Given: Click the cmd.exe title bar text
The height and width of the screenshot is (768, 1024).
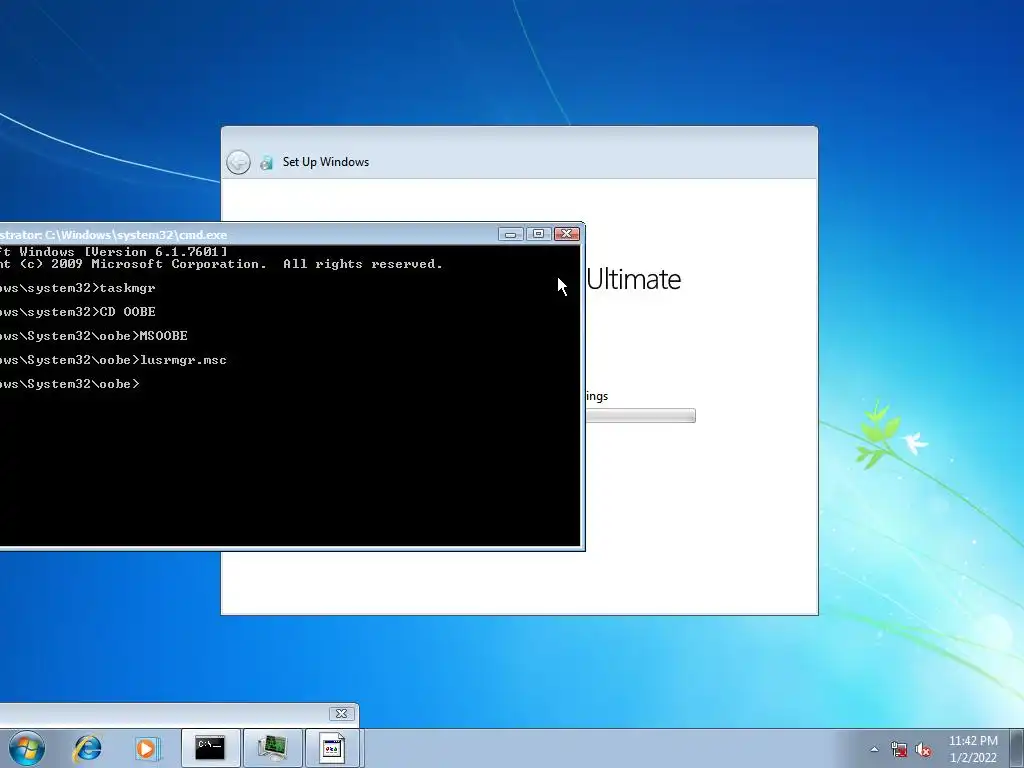Looking at the screenshot, I should pos(114,234).
